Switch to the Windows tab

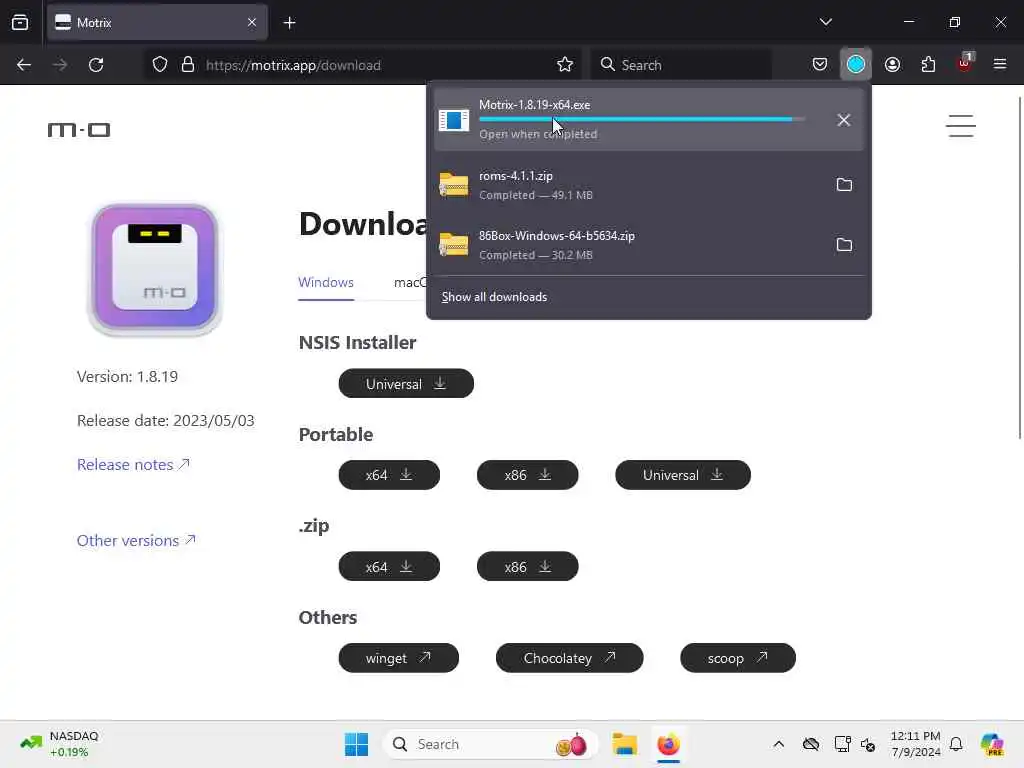coord(326,283)
